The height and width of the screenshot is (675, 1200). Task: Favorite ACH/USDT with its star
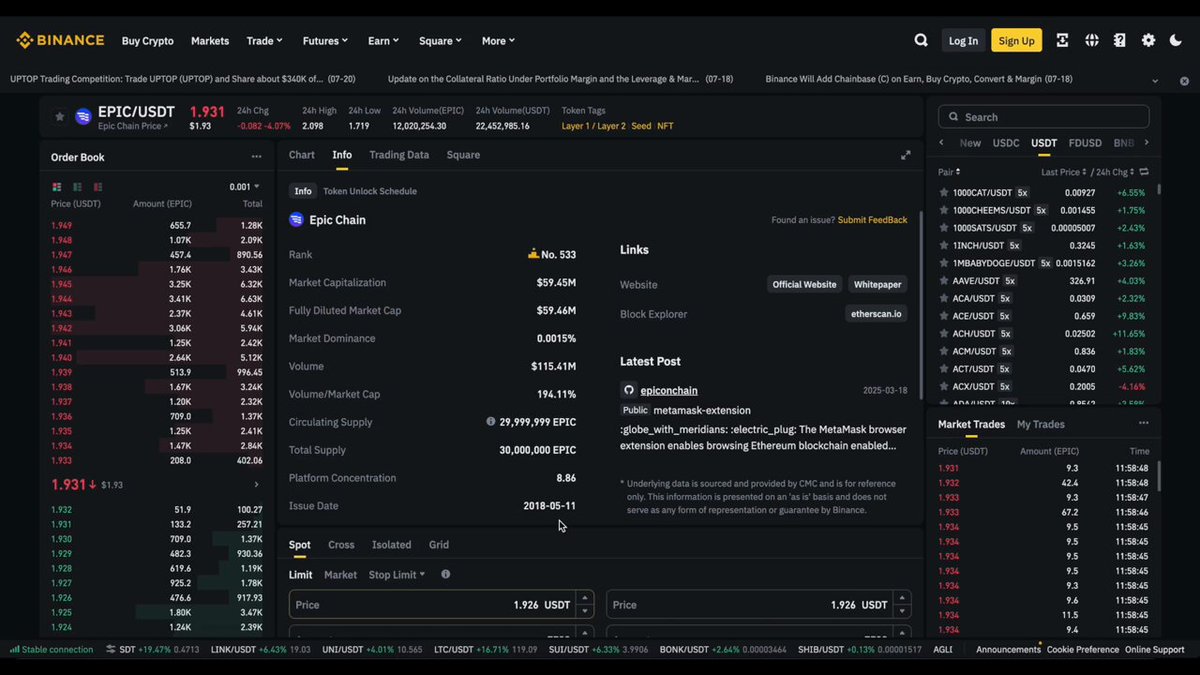(x=943, y=334)
